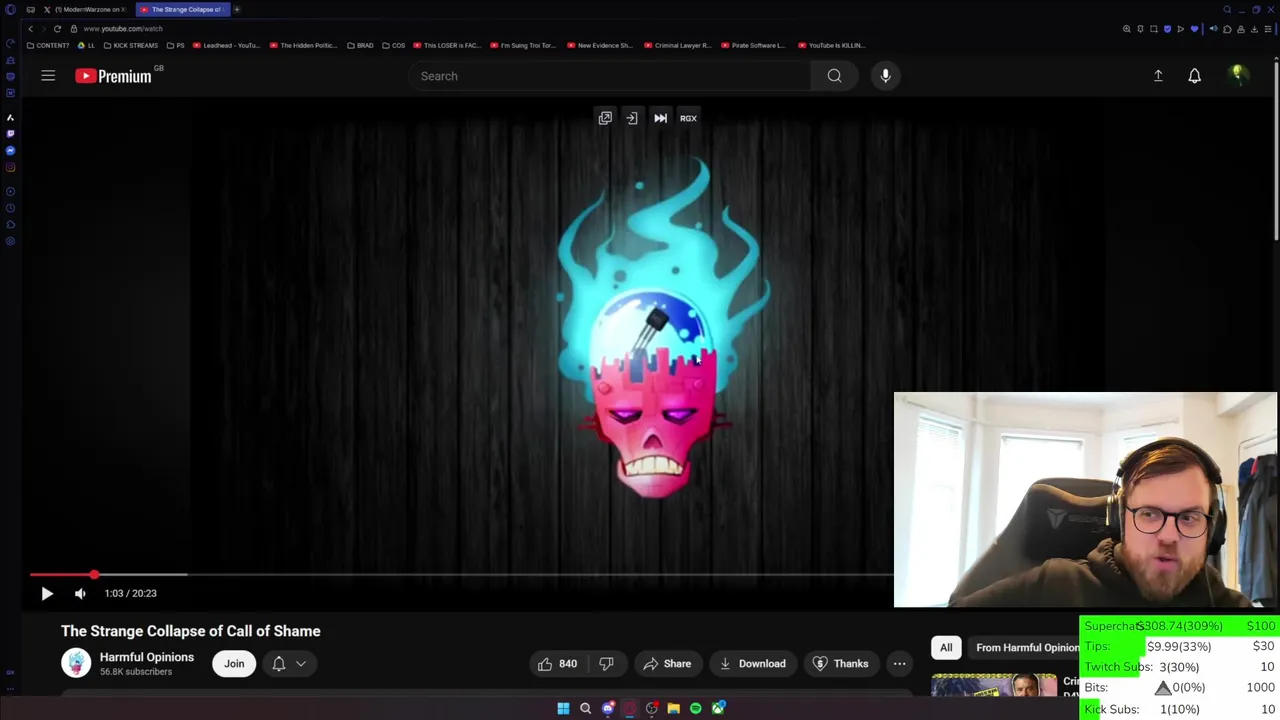Open browser easy setup sliders icon
1280x720 pixels.
(1268, 29)
